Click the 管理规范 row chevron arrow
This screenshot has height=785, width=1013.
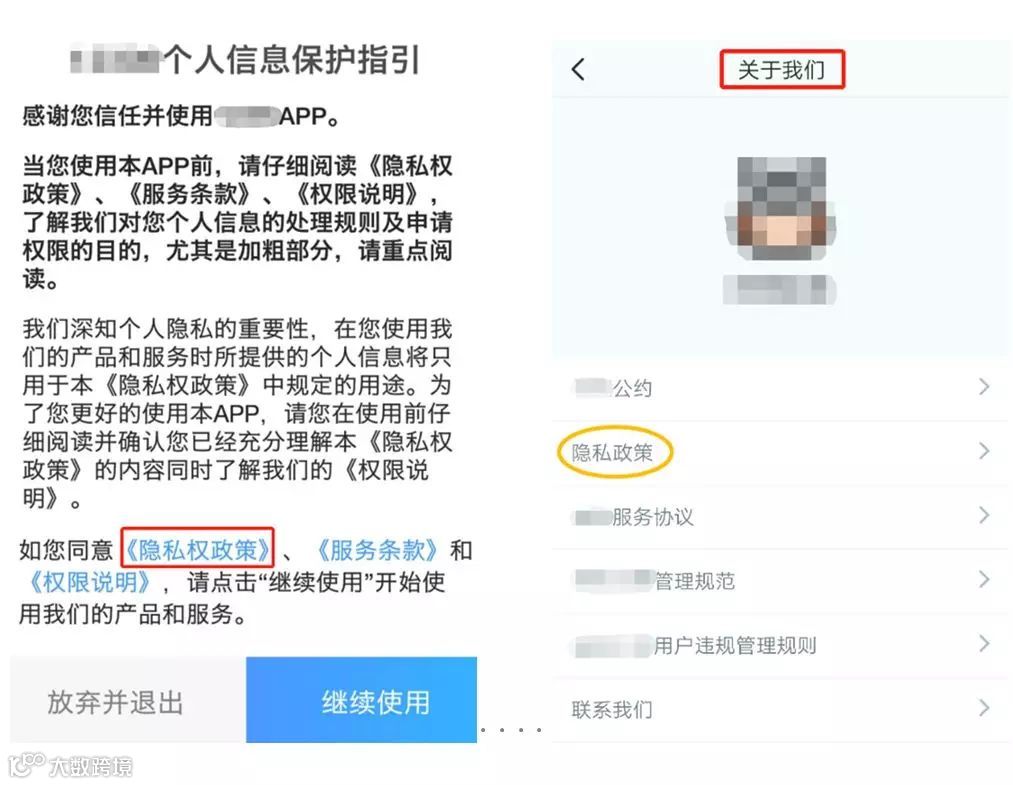pyautogui.click(x=984, y=579)
